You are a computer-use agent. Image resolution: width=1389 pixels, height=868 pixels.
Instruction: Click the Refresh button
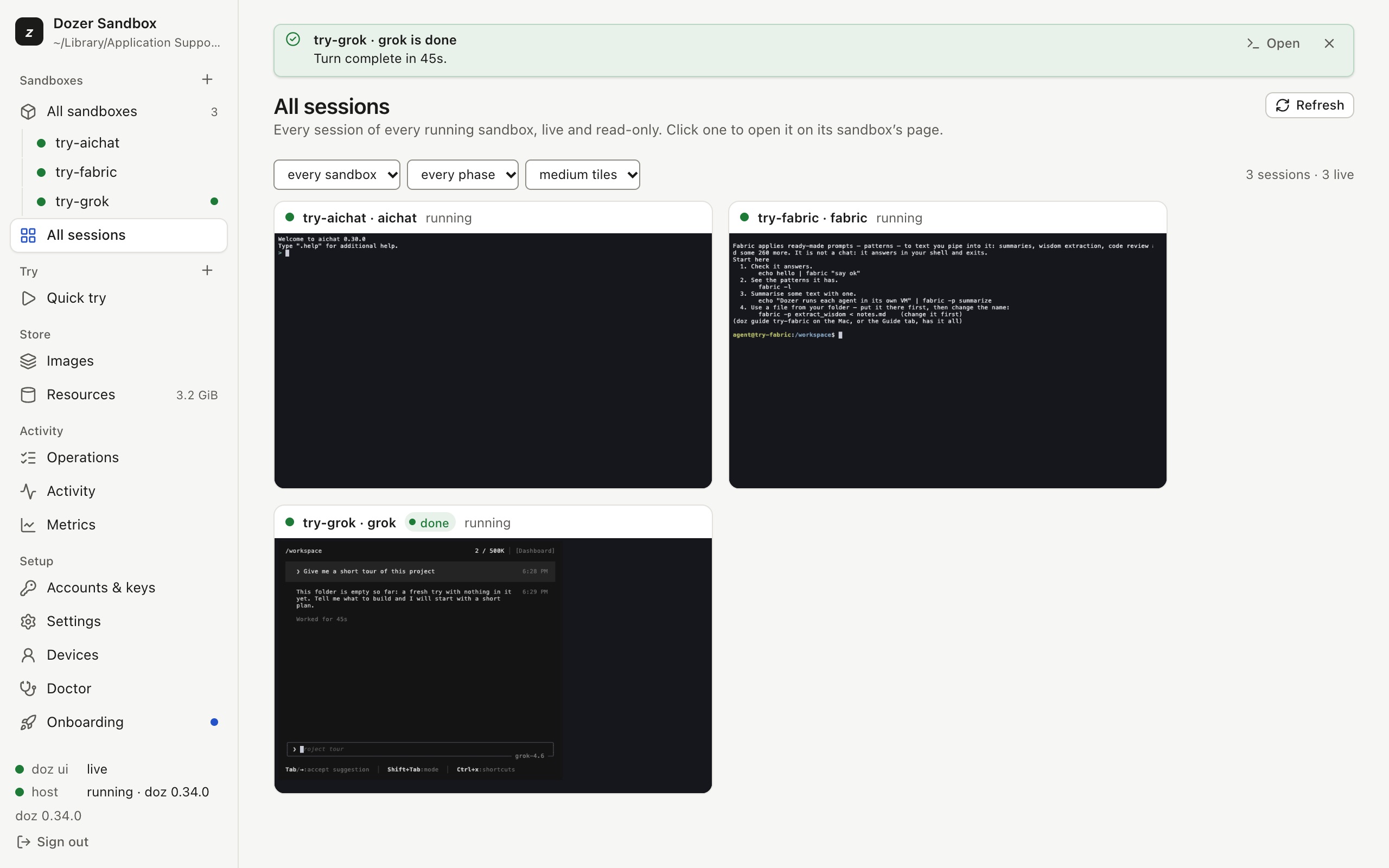tap(1309, 105)
